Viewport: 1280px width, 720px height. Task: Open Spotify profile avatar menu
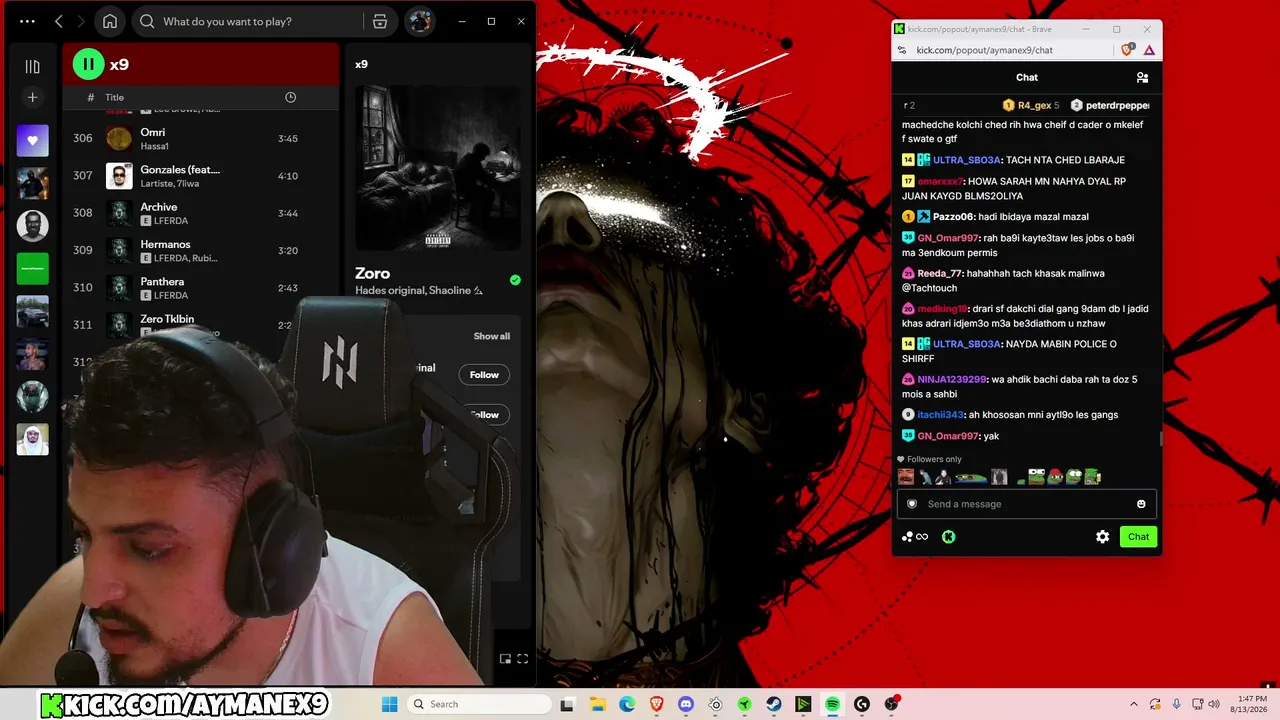tap(420, 21)
